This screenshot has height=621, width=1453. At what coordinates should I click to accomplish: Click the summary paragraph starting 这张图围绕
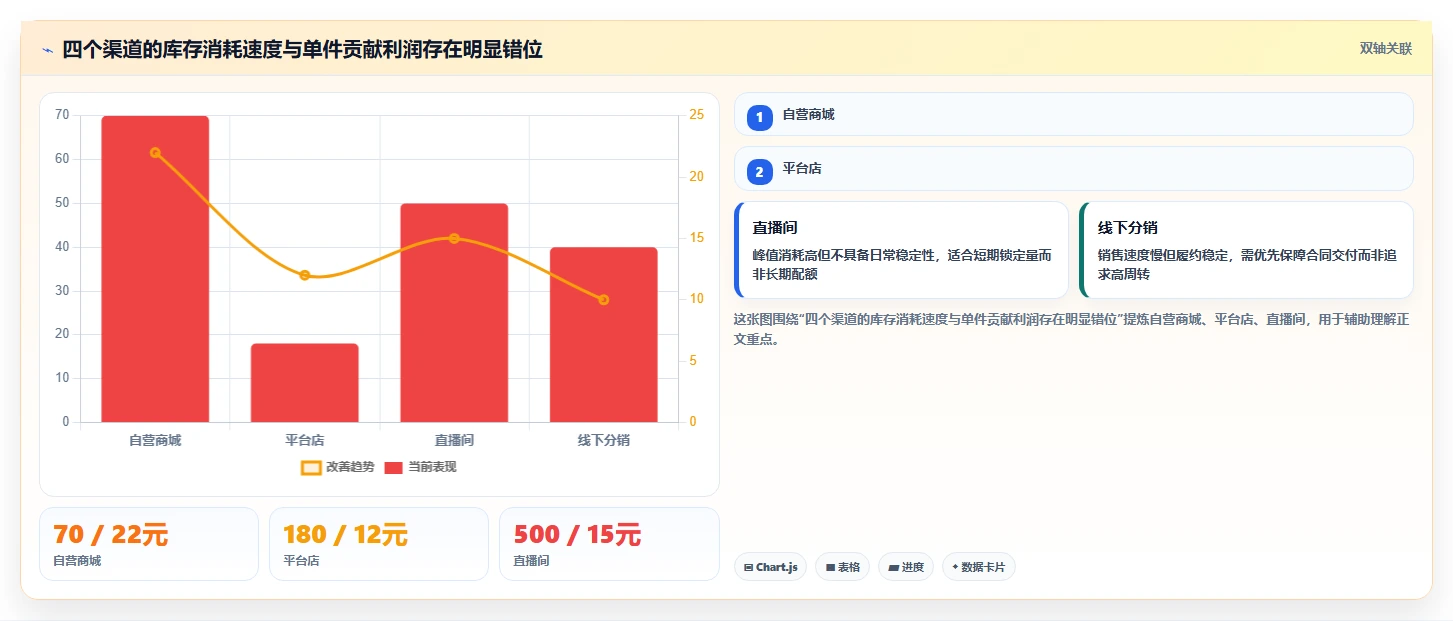click(1072, 329)
